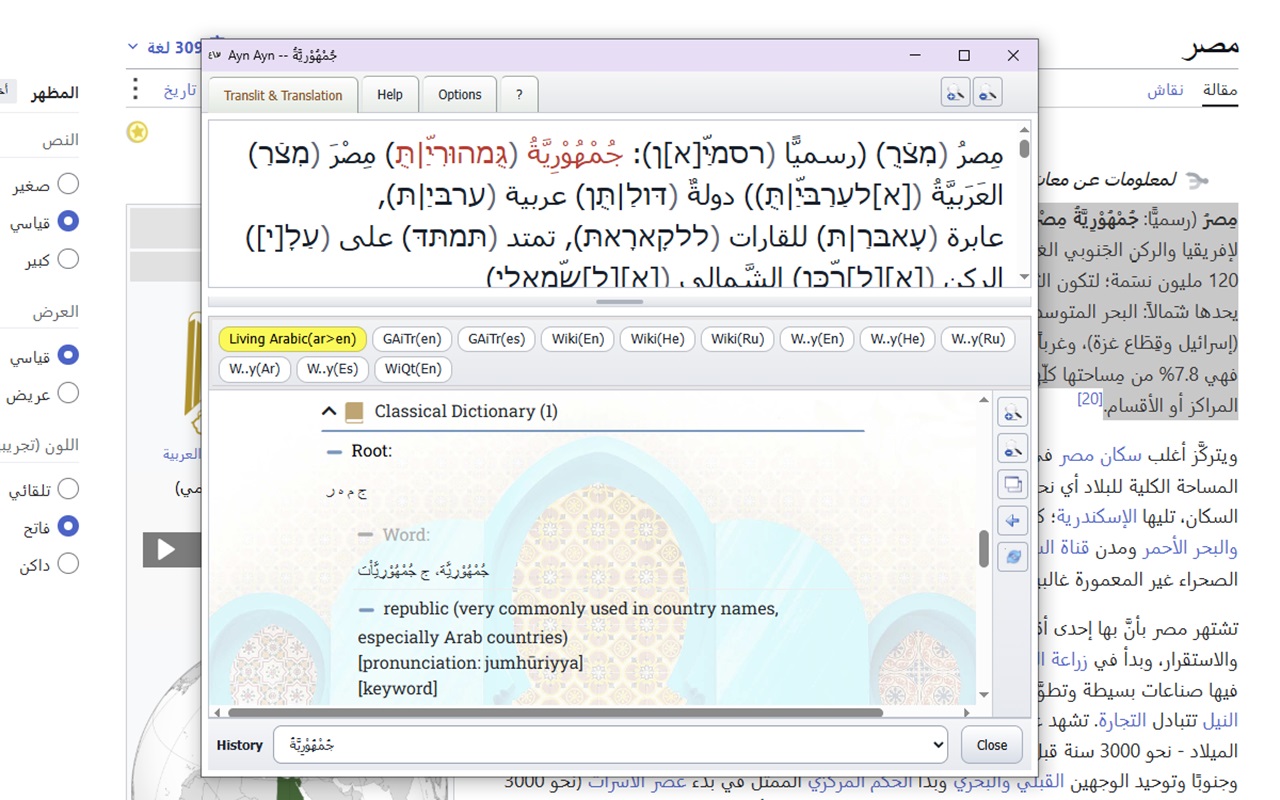Open Wikipedia history link (تاريخ)

(179, 91)
